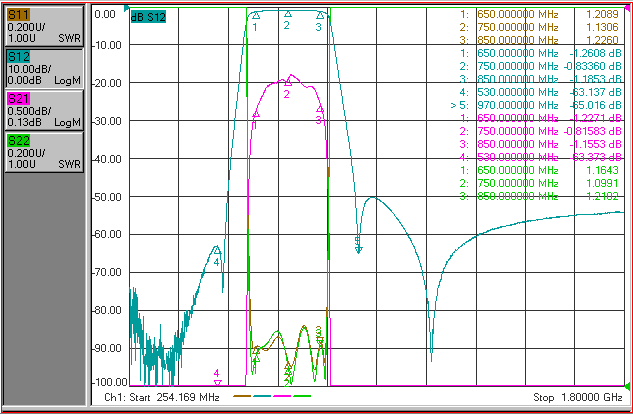633x414 pixels.
Task: Click the green S22 legend line
Action: (302, 396)
